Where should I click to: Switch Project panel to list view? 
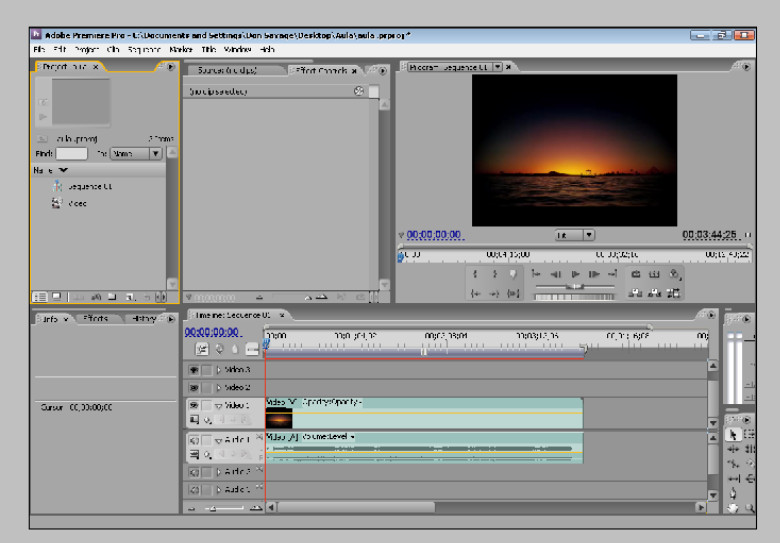click(x=40, y=297)
